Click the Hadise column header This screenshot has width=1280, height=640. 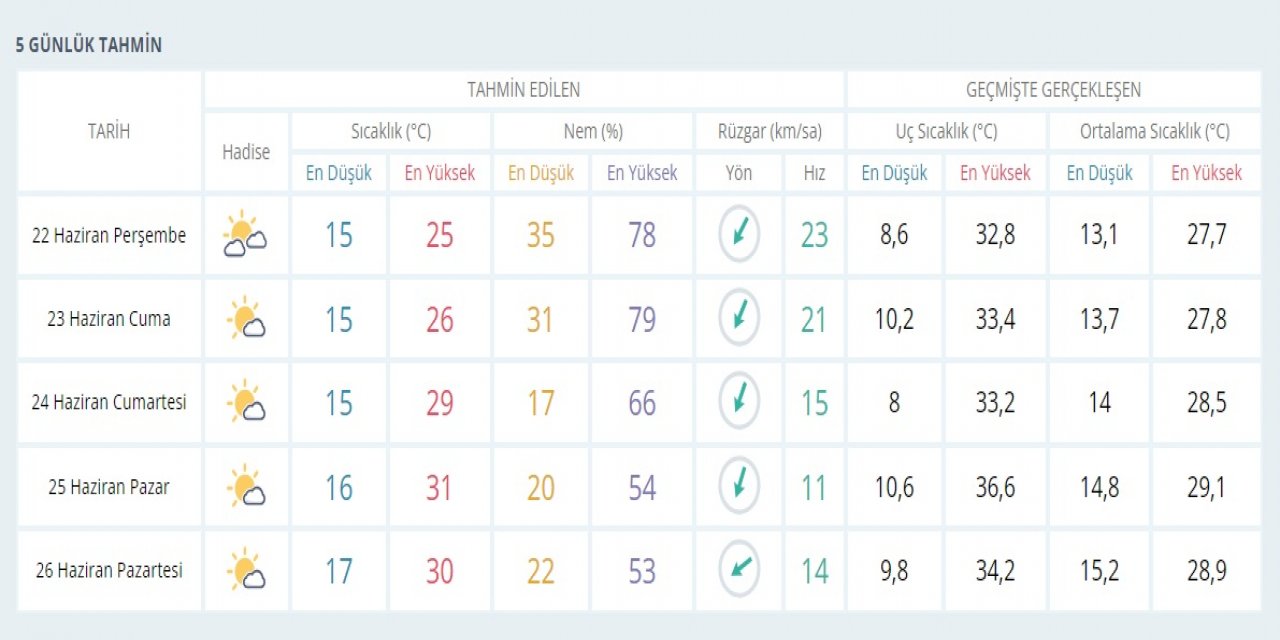(x=246, y=152)
